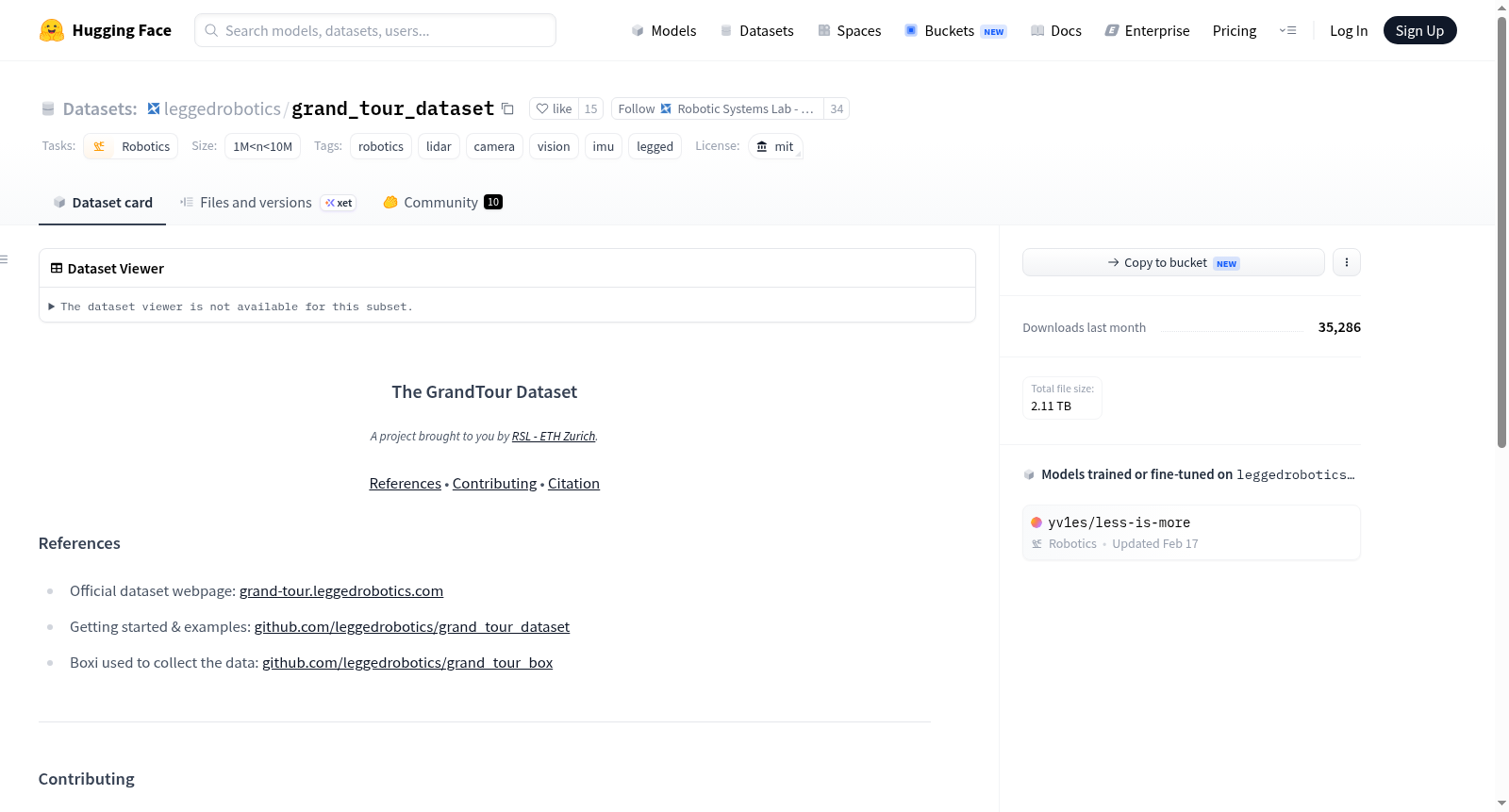Open the Docs navigation item
Image resolution: width=1509 pixels, height=812 pixels.
(x=1056, y=30)
